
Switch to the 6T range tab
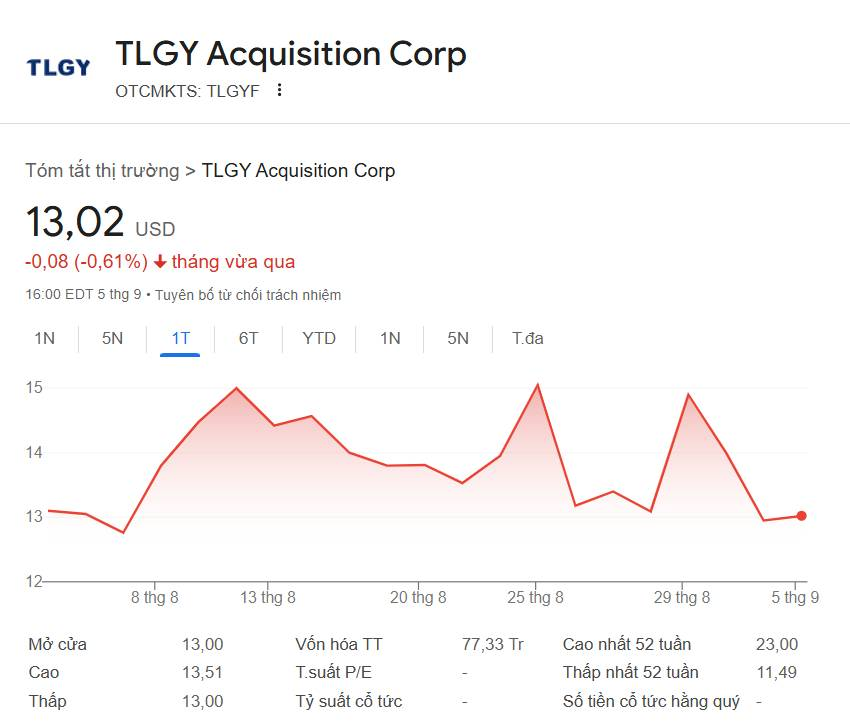[x=248, y=338]
